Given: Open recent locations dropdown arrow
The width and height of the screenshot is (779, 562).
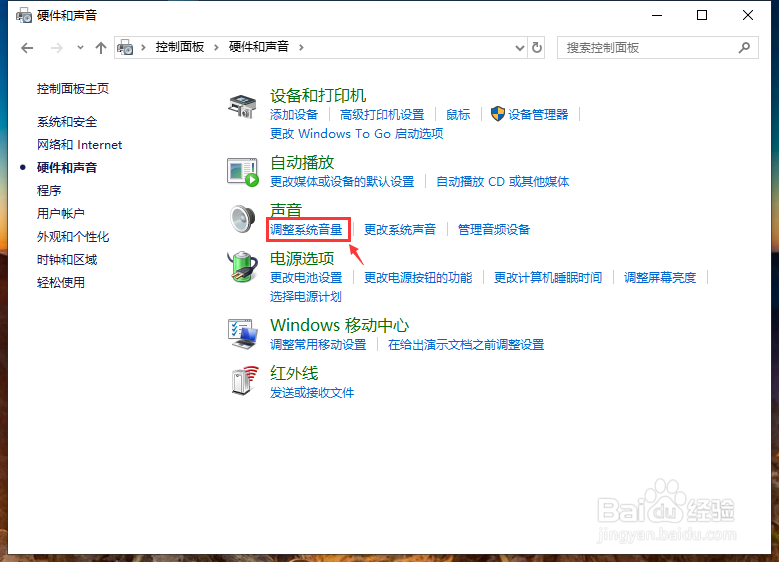Looking at the screenshot, I should tap(80, 48).
